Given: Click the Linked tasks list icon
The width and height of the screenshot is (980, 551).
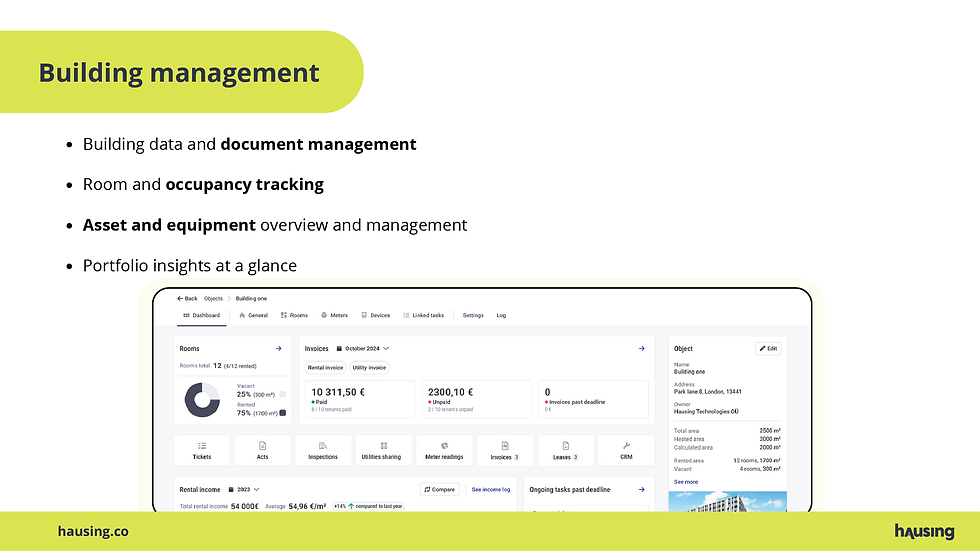Looking at the screenshot, I should click(x=406, y=315).
